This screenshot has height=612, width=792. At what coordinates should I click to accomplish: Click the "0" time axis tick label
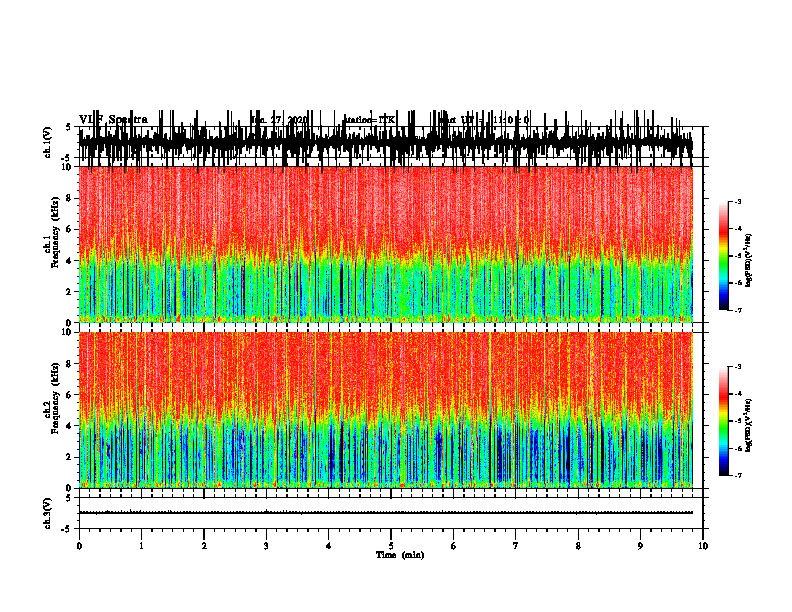pyautogui.click(x=79, y=546)
